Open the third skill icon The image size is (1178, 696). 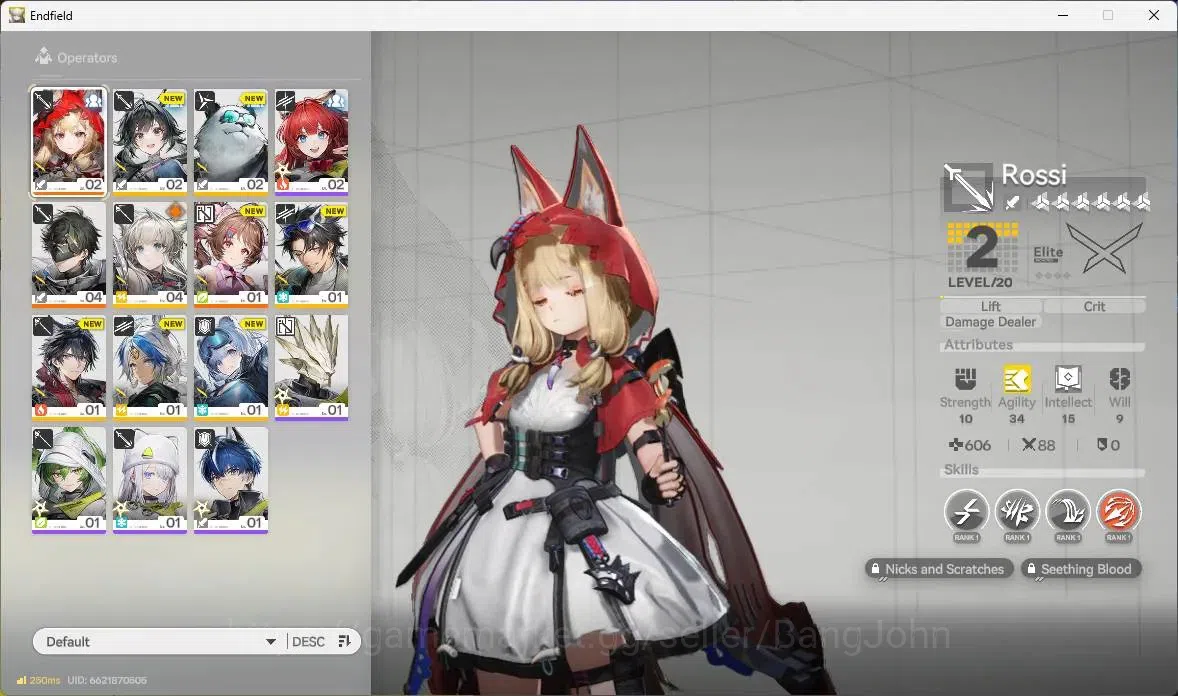click(x=1068, y=512)
